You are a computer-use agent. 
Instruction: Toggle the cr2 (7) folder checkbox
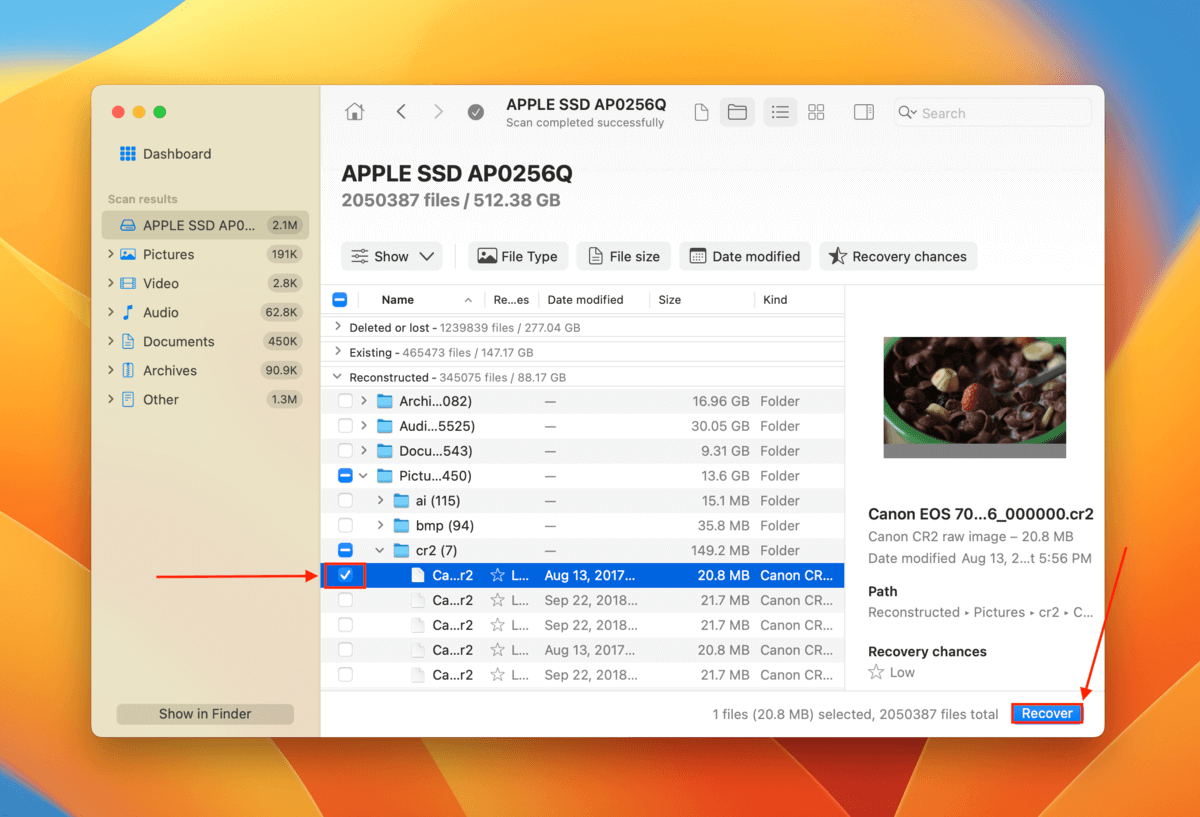click(345, 550)
